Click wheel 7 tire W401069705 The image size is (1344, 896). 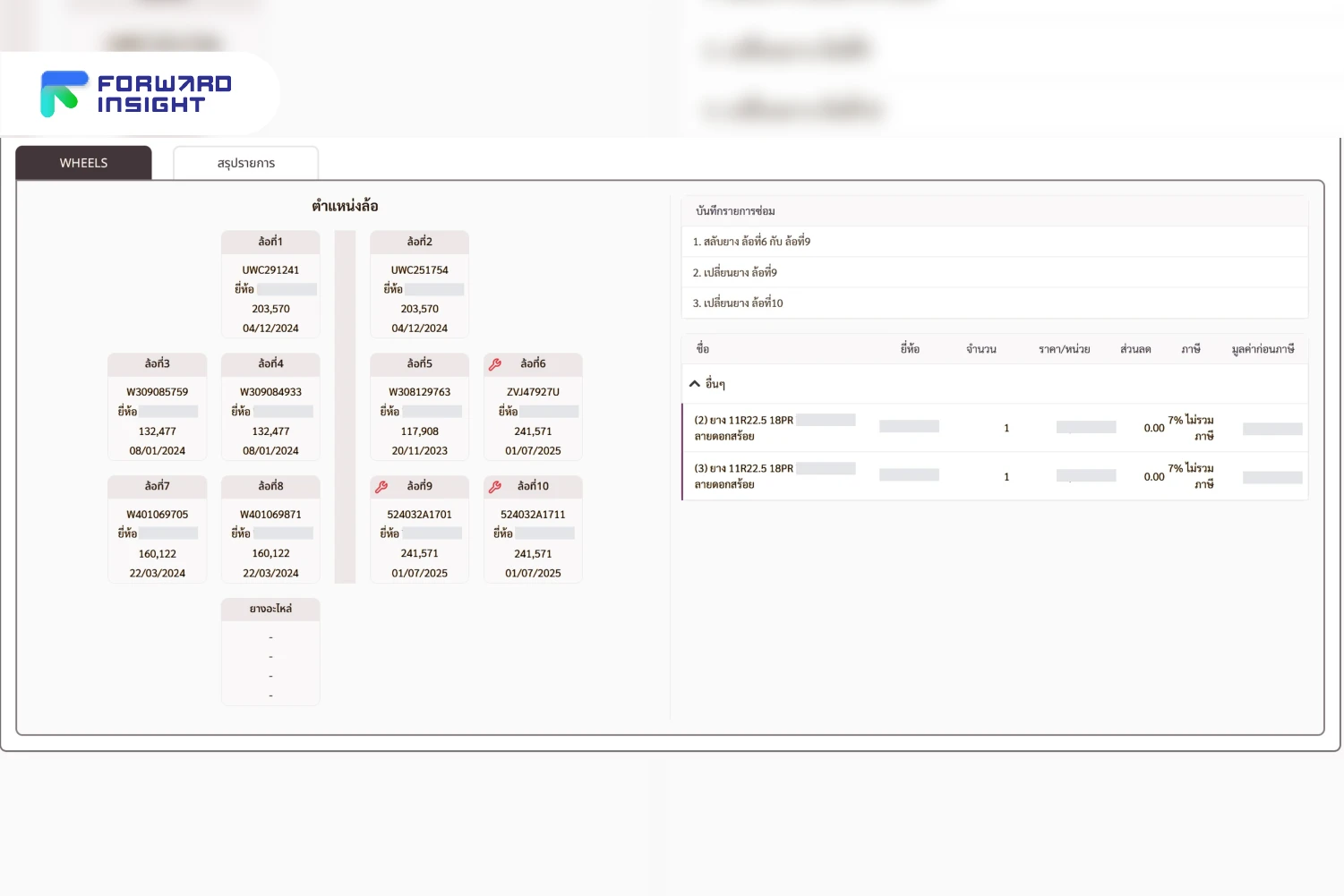157,531
